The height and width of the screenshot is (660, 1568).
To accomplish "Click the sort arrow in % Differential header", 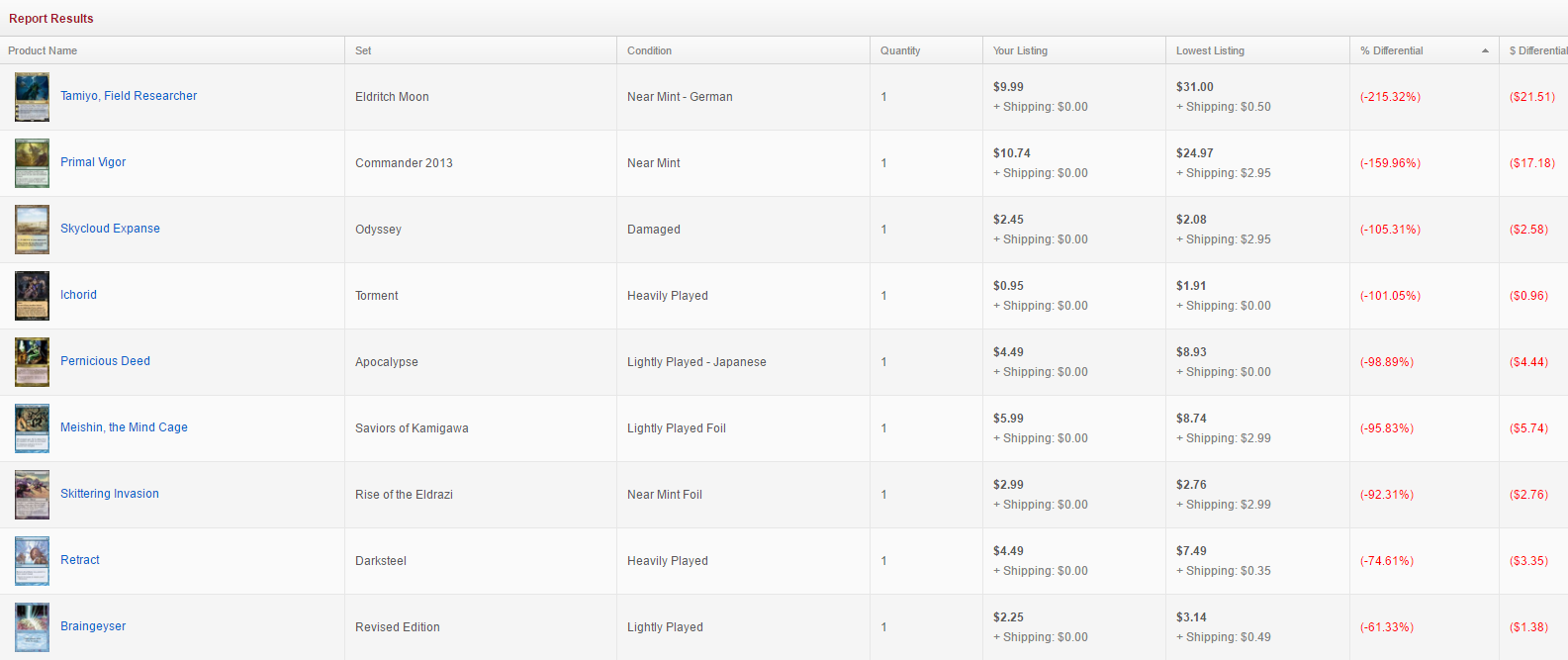I will click(x=1485, y=50).
